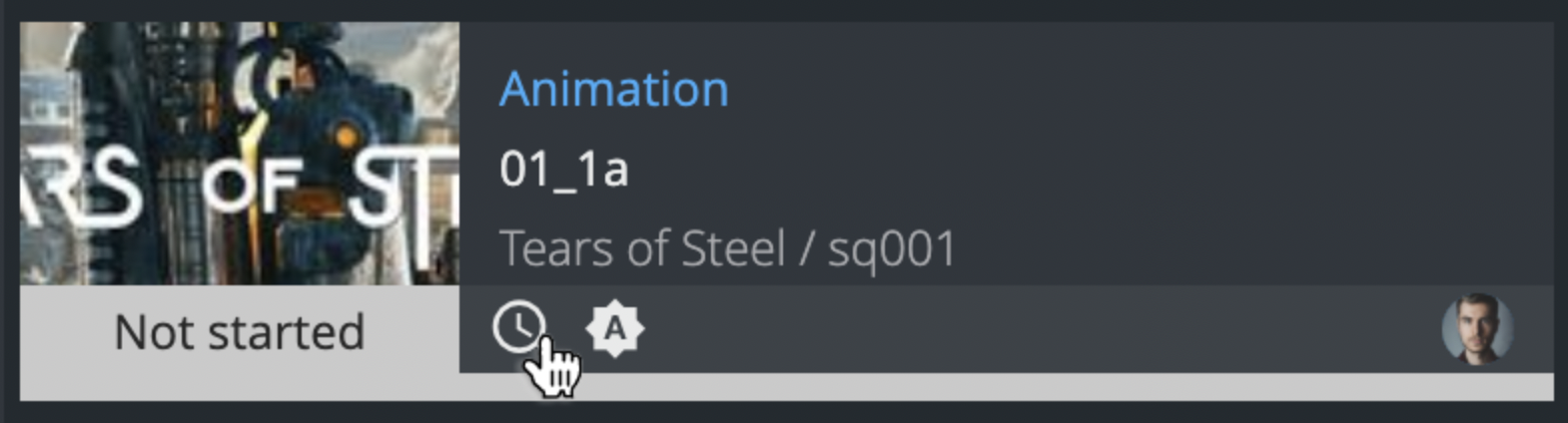Click the face in the user avatar
Image resolution: width=1568 pixels, height=423 pixels.
pyautogui.click(x=1478, y=324)
